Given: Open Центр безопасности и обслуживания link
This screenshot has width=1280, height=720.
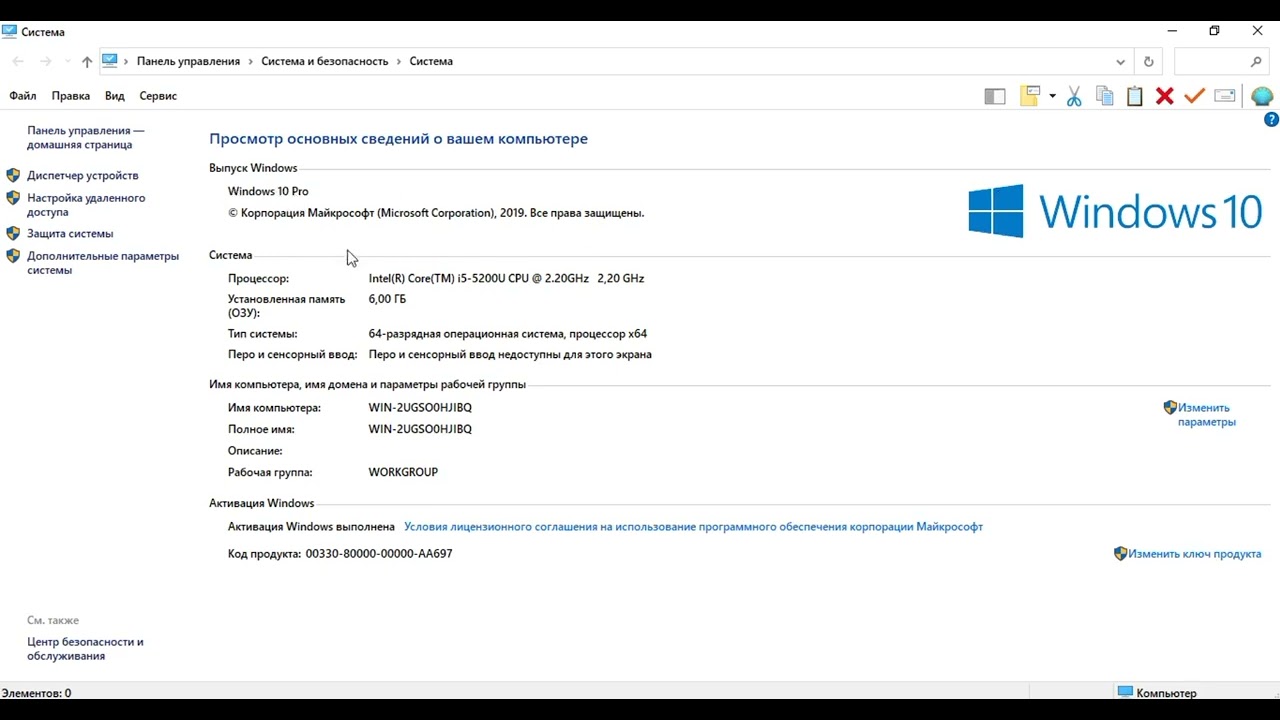Looking at the screenshot, I should pos(85,649).
